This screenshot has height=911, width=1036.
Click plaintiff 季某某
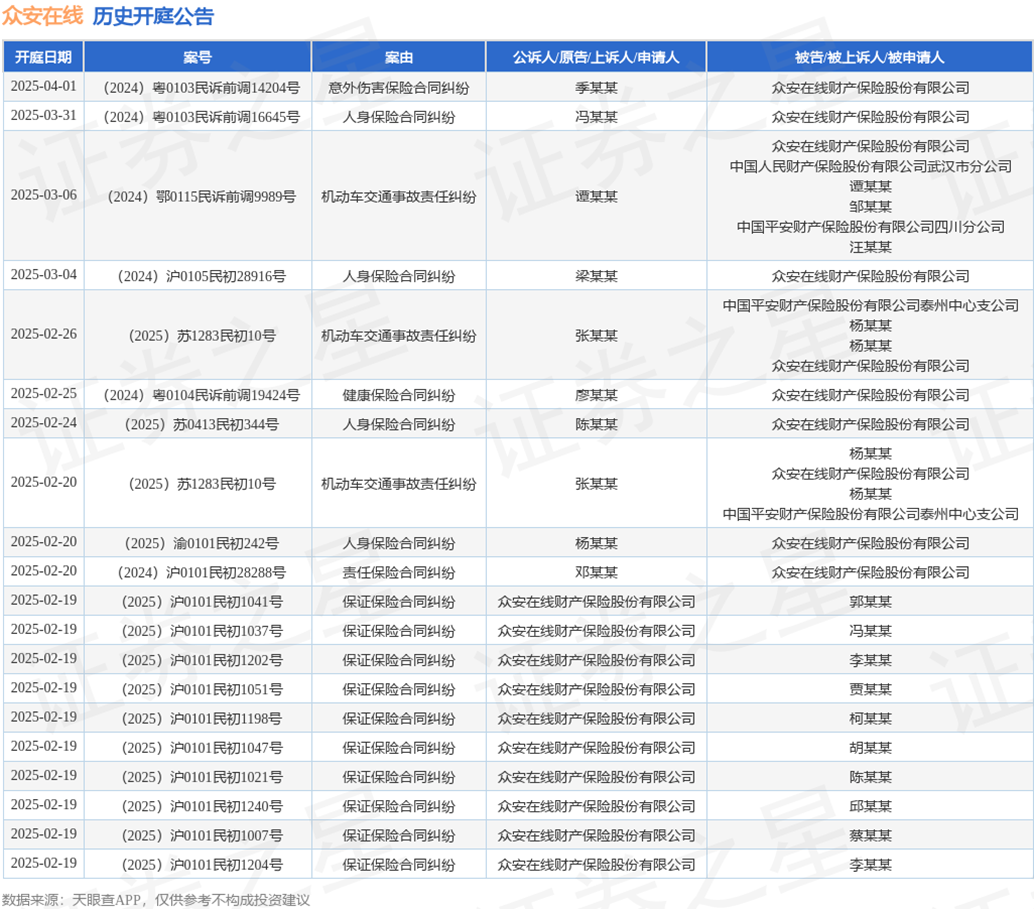[x=596, y=88]
